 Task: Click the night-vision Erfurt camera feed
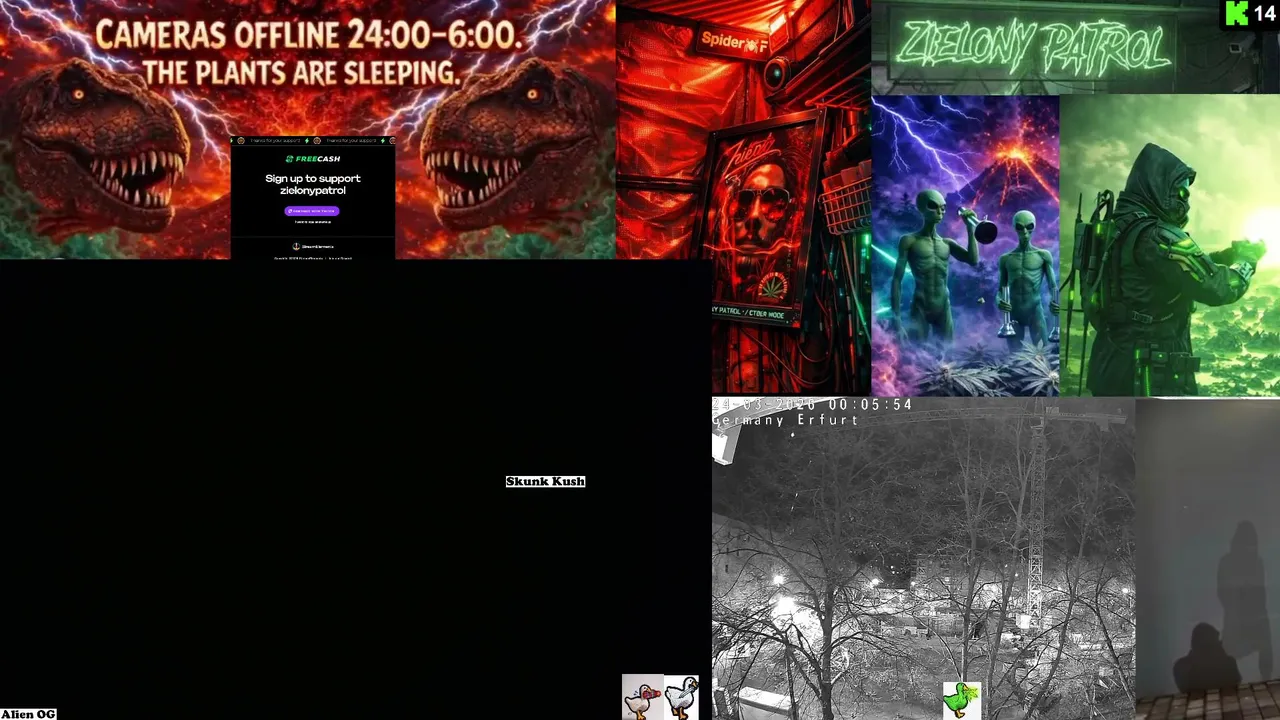pyautogui.click(x=923, y=558)
